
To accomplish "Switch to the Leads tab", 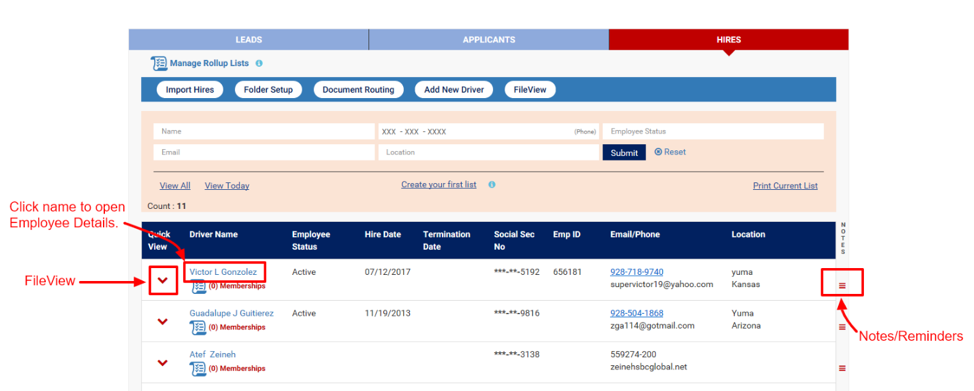I will tap(248, 39).
